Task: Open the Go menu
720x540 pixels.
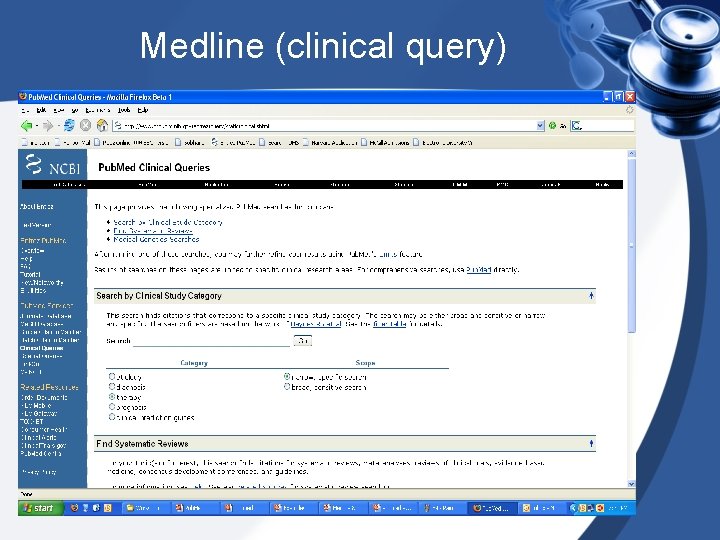Action: (75, 110)
